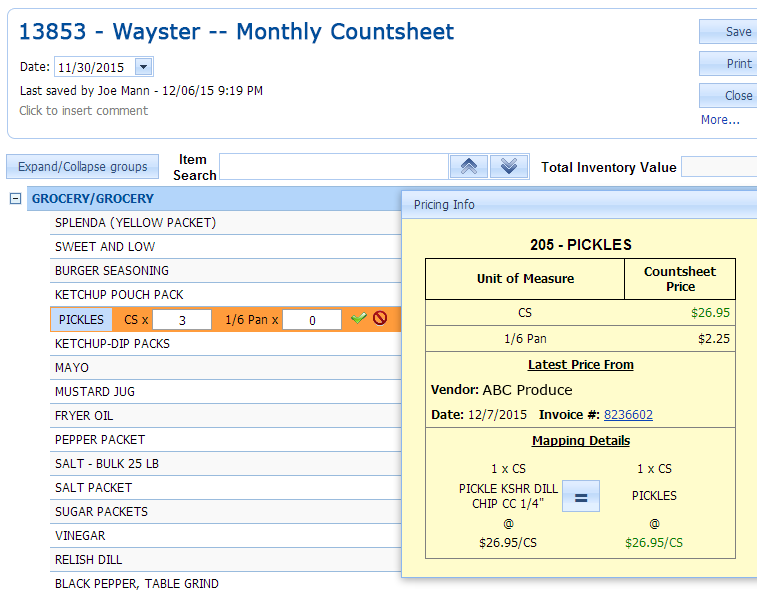The width and height of the screenshot is (757, 592).
Task: Select the MUSTARD JUG item
Action: 95,392
